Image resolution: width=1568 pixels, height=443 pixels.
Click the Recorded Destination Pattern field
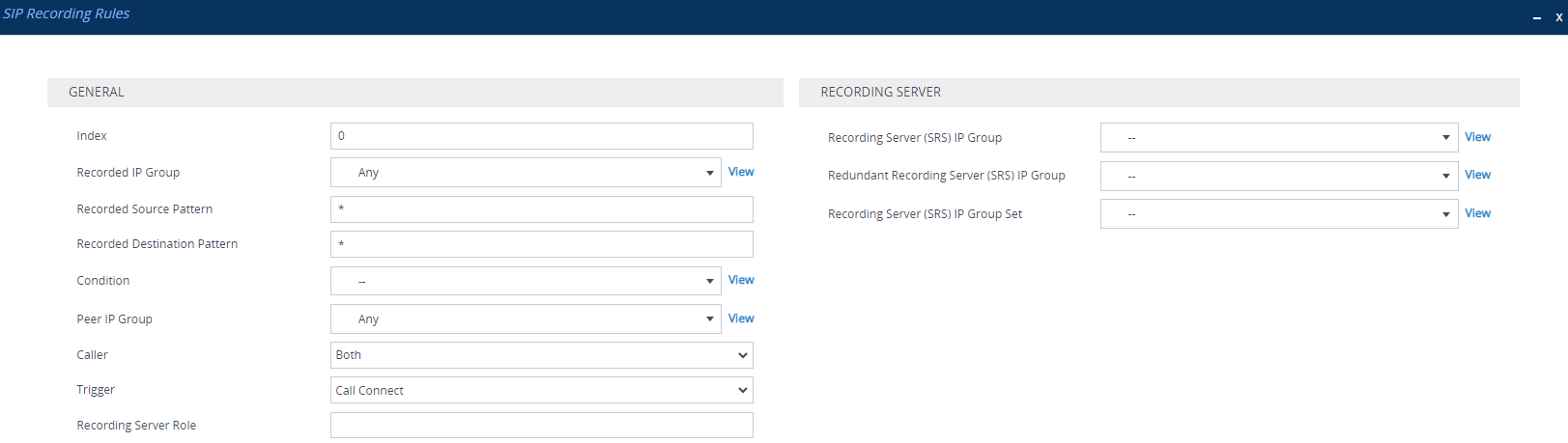pyautogui.click(x=541, y=244)
